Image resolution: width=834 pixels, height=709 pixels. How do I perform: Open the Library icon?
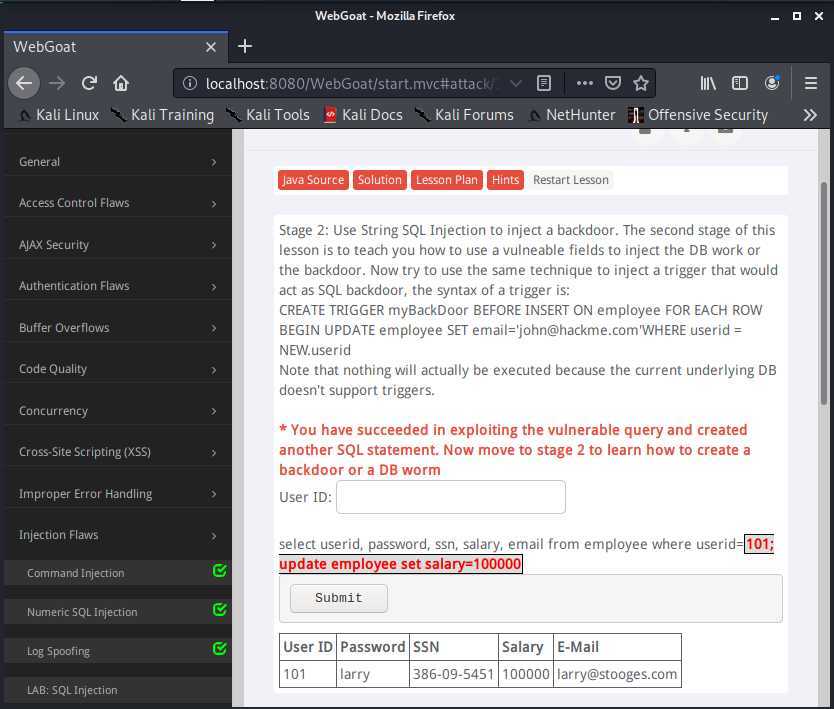[x=708, y=83]
